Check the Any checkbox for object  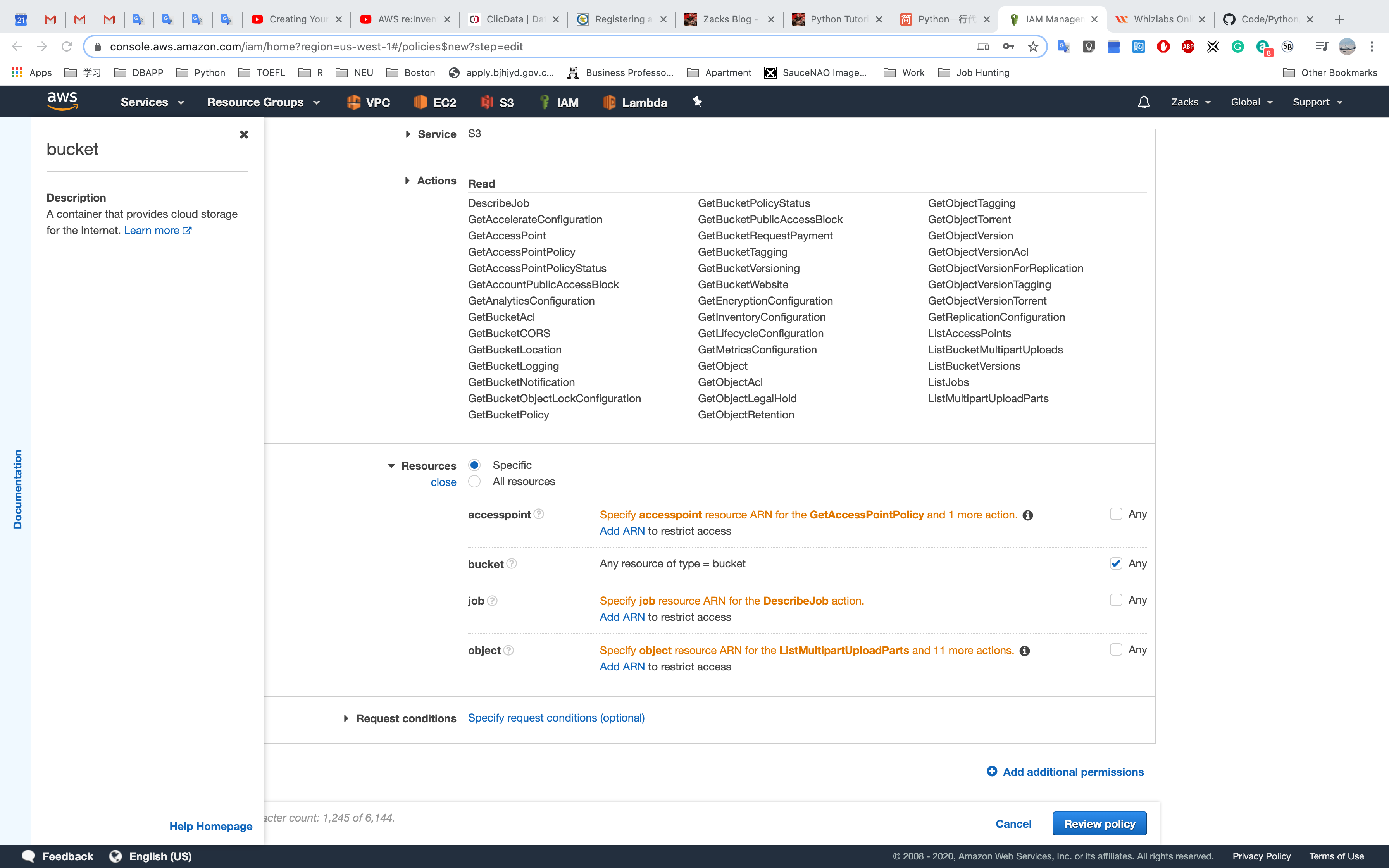tap(1115, 649)
